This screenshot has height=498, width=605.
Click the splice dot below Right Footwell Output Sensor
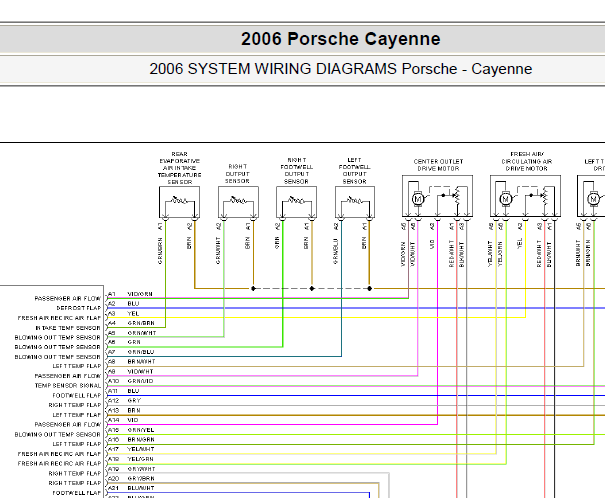(x=312, y=289)
